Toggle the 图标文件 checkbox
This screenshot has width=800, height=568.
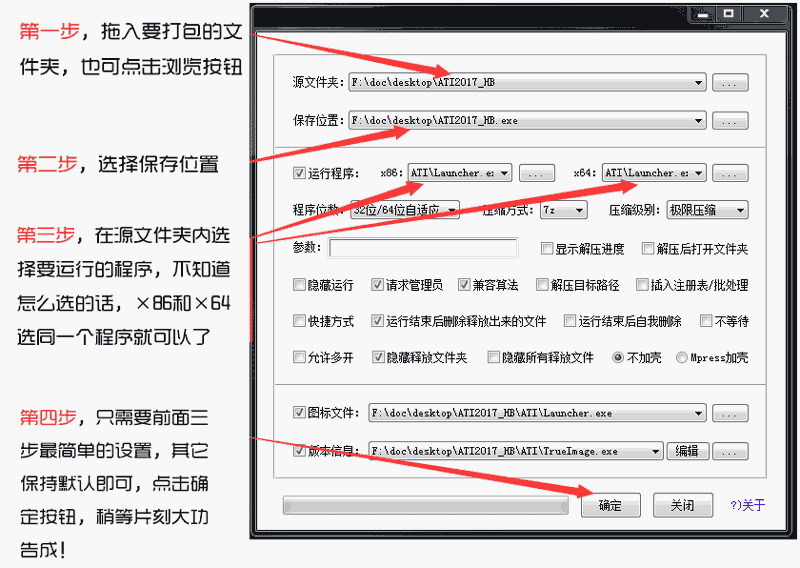(299, 412)
